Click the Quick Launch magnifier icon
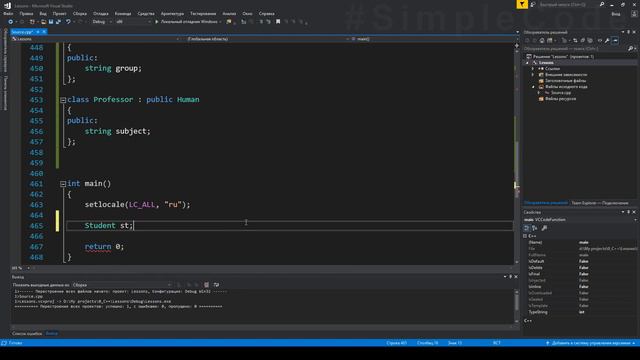Viewport: 640px width, 360px height. coord(602,4)
